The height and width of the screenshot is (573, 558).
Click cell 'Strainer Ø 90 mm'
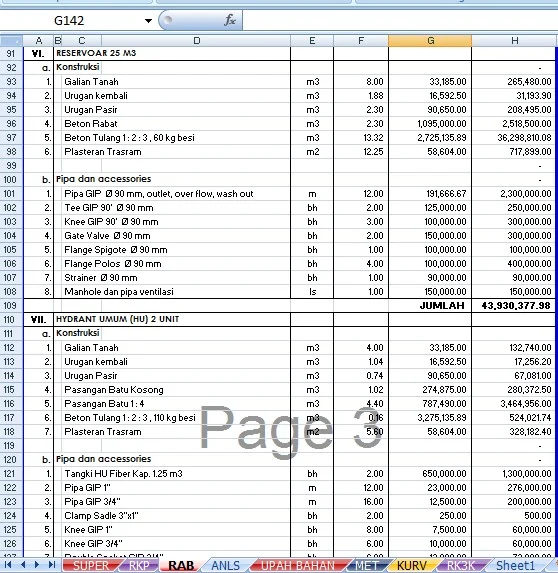100,278
